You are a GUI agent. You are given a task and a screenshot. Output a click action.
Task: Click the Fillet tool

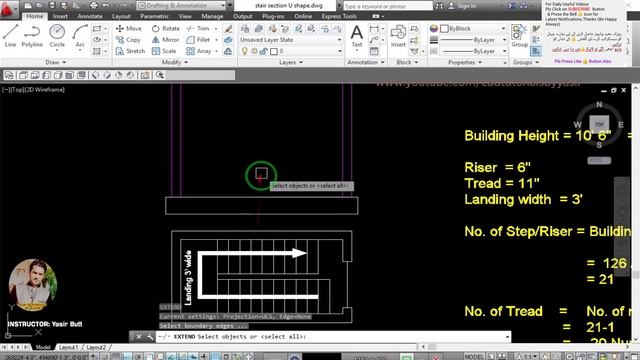point(198,40)
